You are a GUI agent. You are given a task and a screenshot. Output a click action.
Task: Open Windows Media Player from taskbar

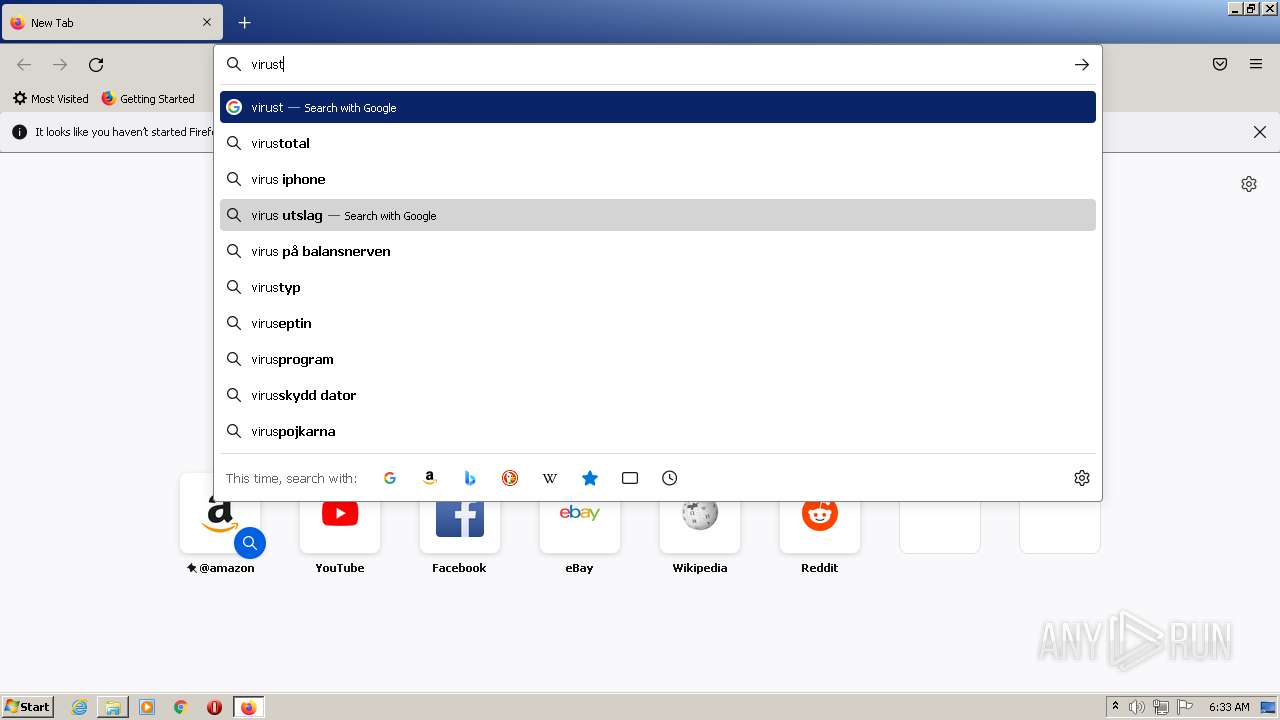tap(147, 707)
